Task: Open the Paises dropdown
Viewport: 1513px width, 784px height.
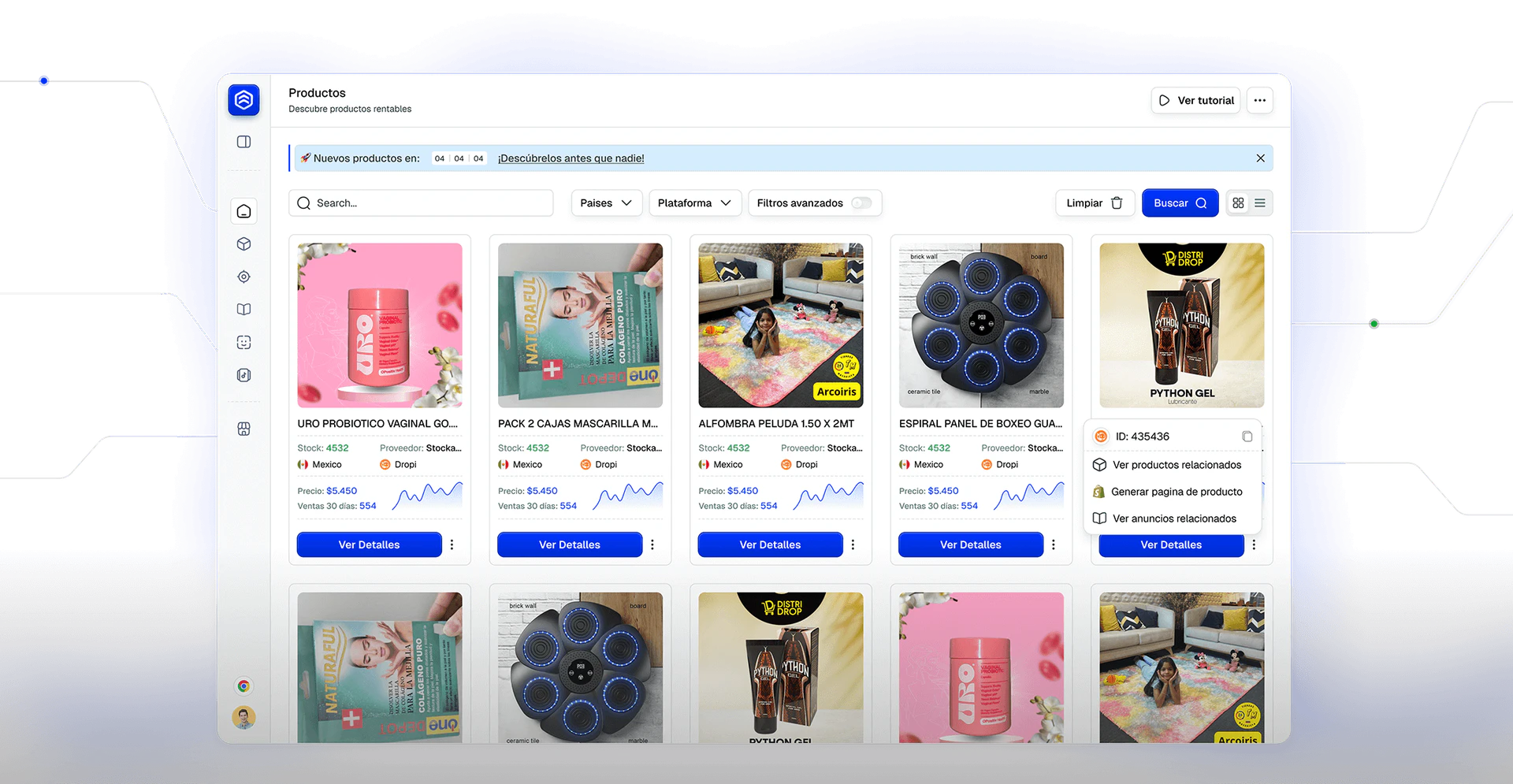Action: [x=606, y=203]
